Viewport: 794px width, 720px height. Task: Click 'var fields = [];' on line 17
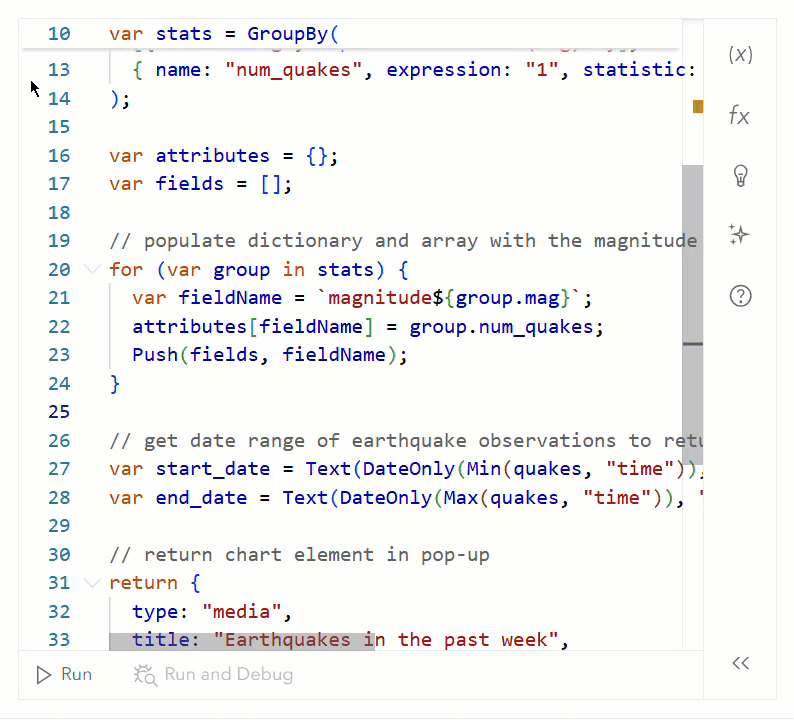pos(201,184)
